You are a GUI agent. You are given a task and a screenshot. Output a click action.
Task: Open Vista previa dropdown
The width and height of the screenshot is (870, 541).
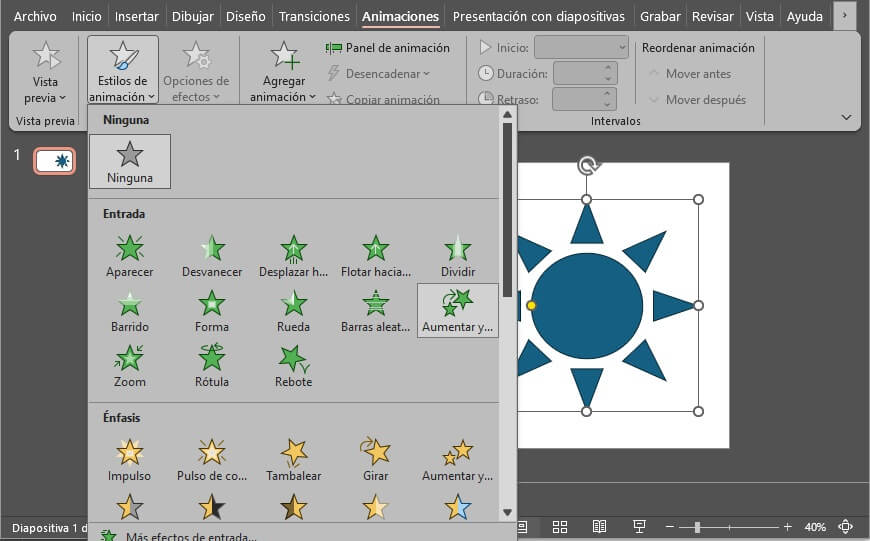45,98
